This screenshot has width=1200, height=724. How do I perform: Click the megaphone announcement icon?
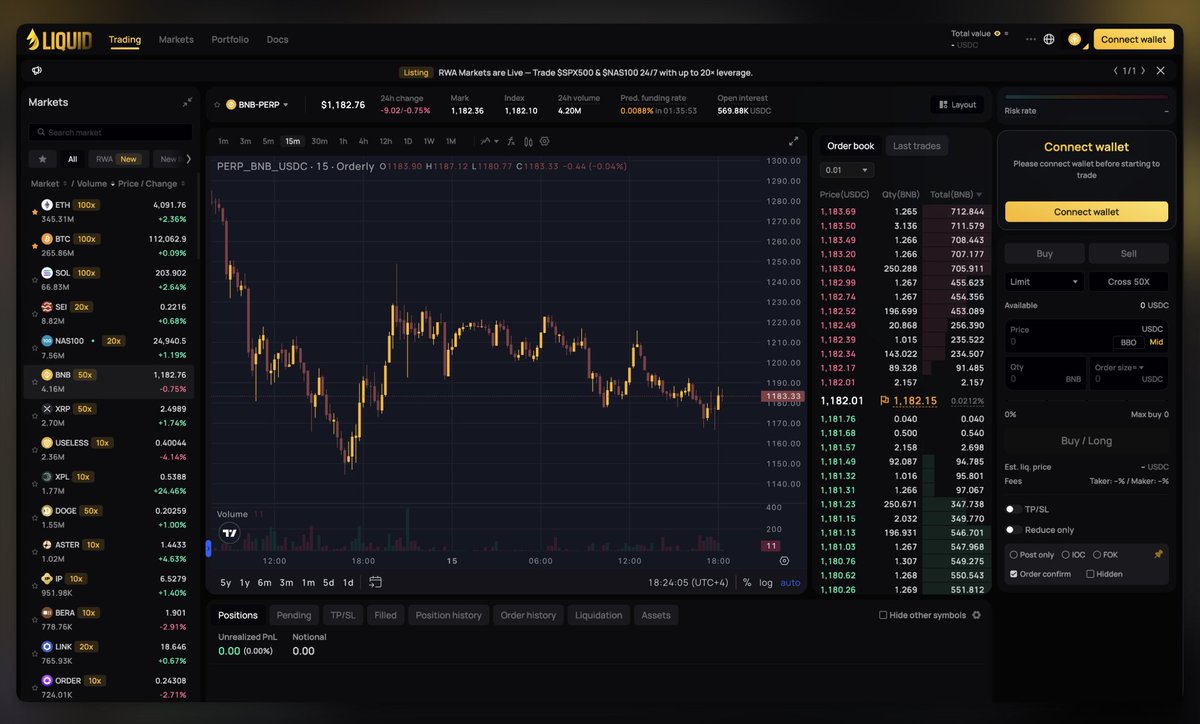pyautogui.click(x=37, y=71)
